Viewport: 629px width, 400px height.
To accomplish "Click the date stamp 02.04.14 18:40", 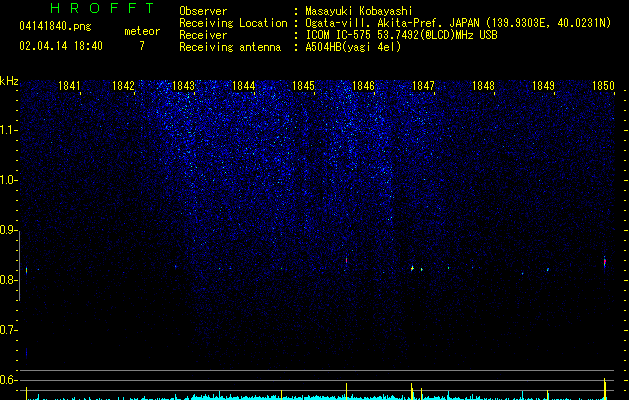I will point(61,46).
